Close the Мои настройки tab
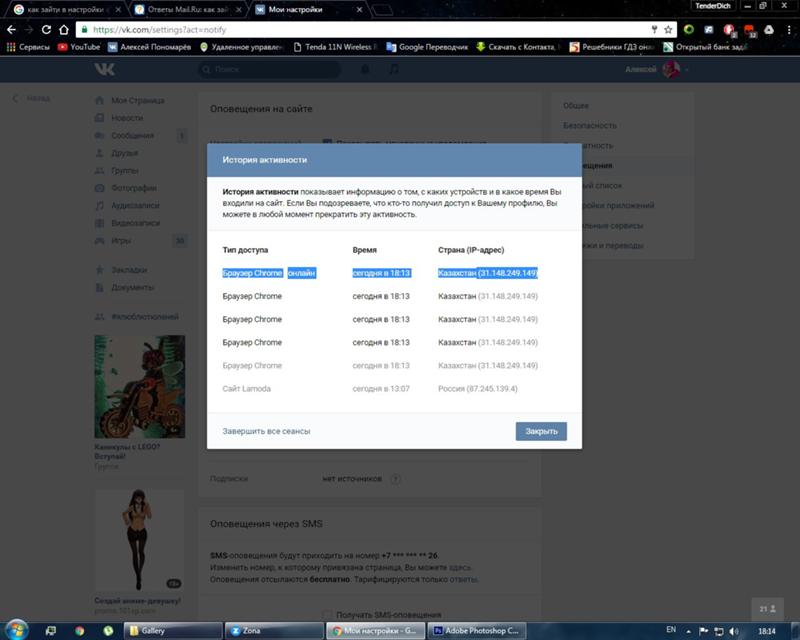 click(x=359, y=9)
